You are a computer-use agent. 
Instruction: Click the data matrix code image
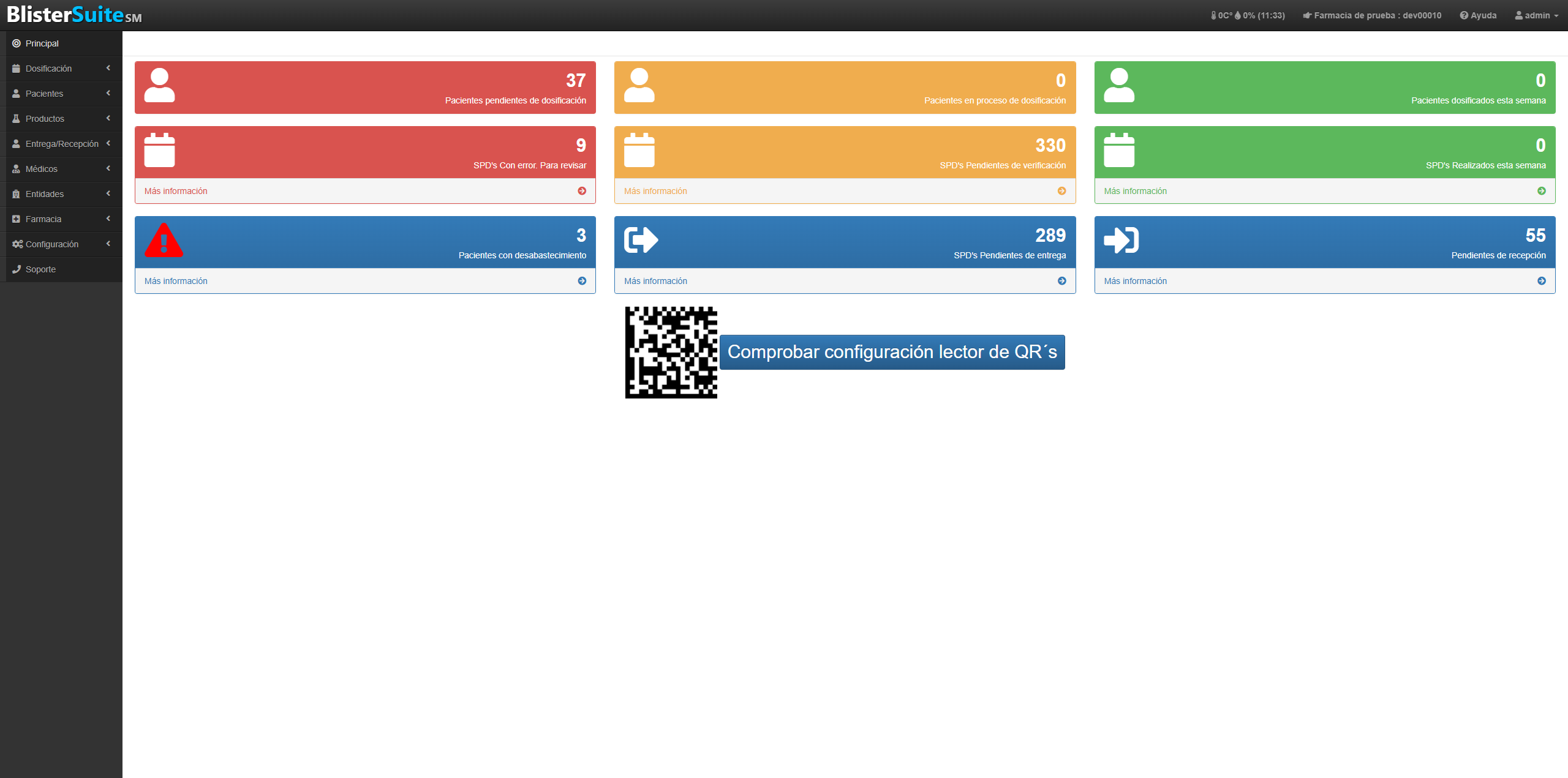coord(671,353)
